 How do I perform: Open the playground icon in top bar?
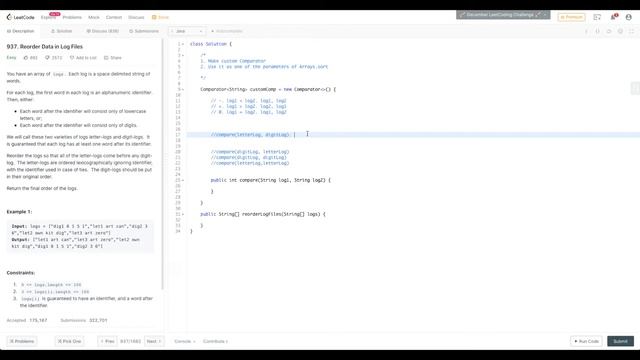click(x=597, y=17)
